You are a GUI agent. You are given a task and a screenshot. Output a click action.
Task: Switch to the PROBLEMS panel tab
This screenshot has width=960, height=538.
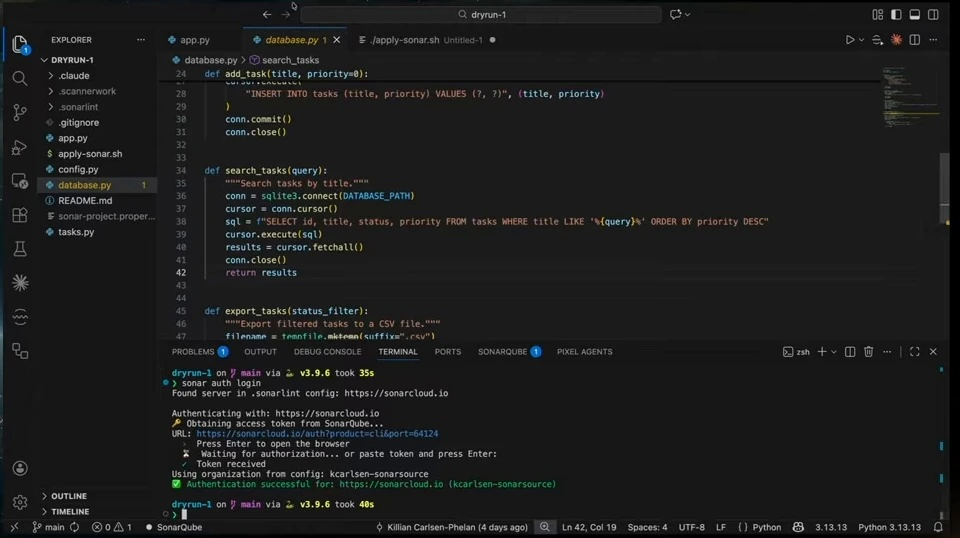tap(200, 352)
